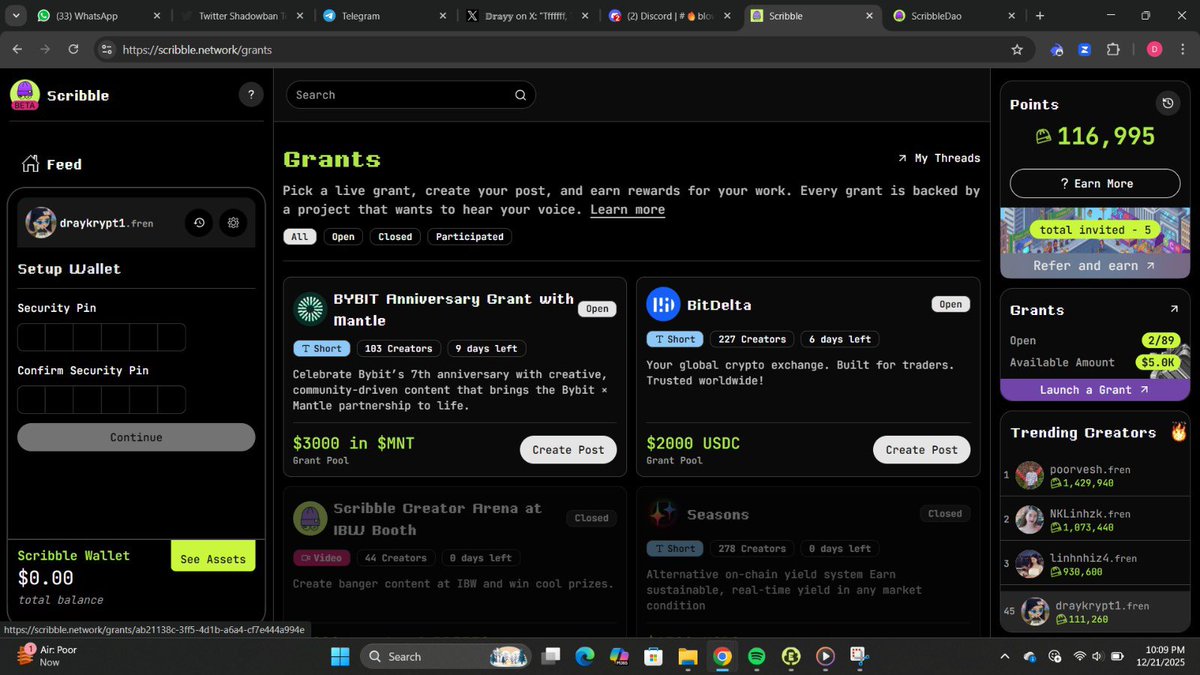The image size is (1200, 675).
Task: Open poorvesh.fren trending creator
Action: [1095, 475]
